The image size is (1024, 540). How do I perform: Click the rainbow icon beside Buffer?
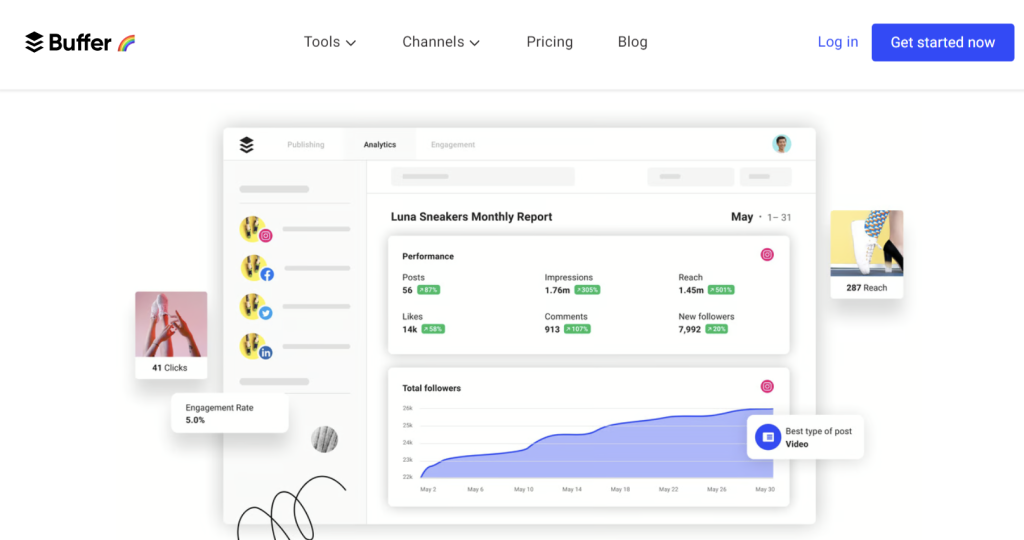(127, 43)
